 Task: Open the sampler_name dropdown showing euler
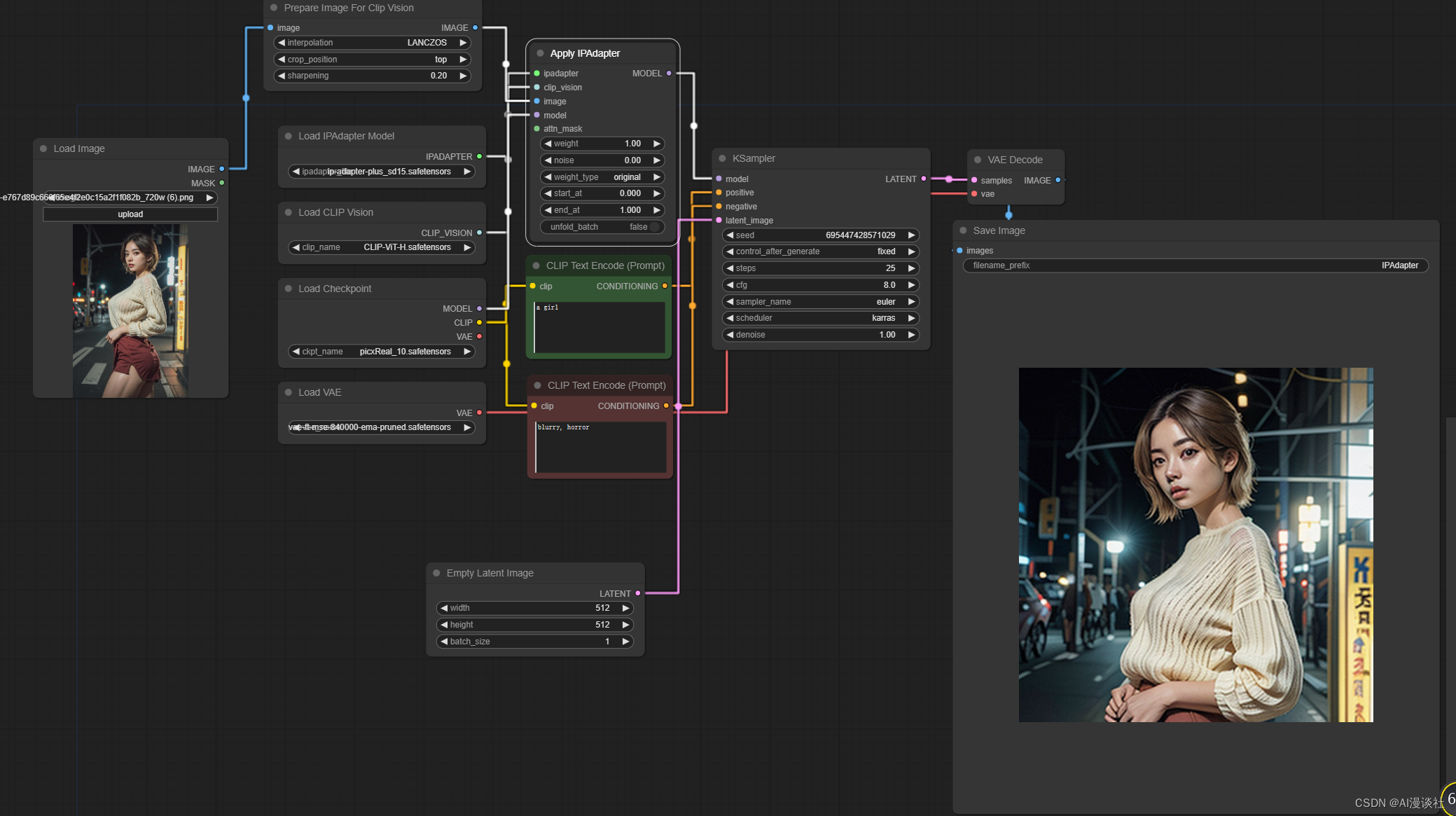[820, 302]
